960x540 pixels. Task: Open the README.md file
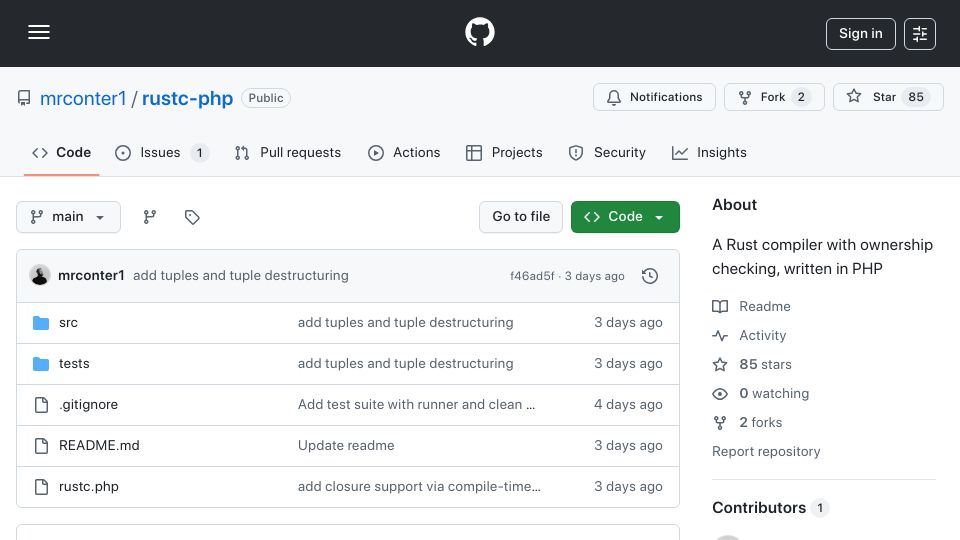pyautogui.click(x=99, y=446)
